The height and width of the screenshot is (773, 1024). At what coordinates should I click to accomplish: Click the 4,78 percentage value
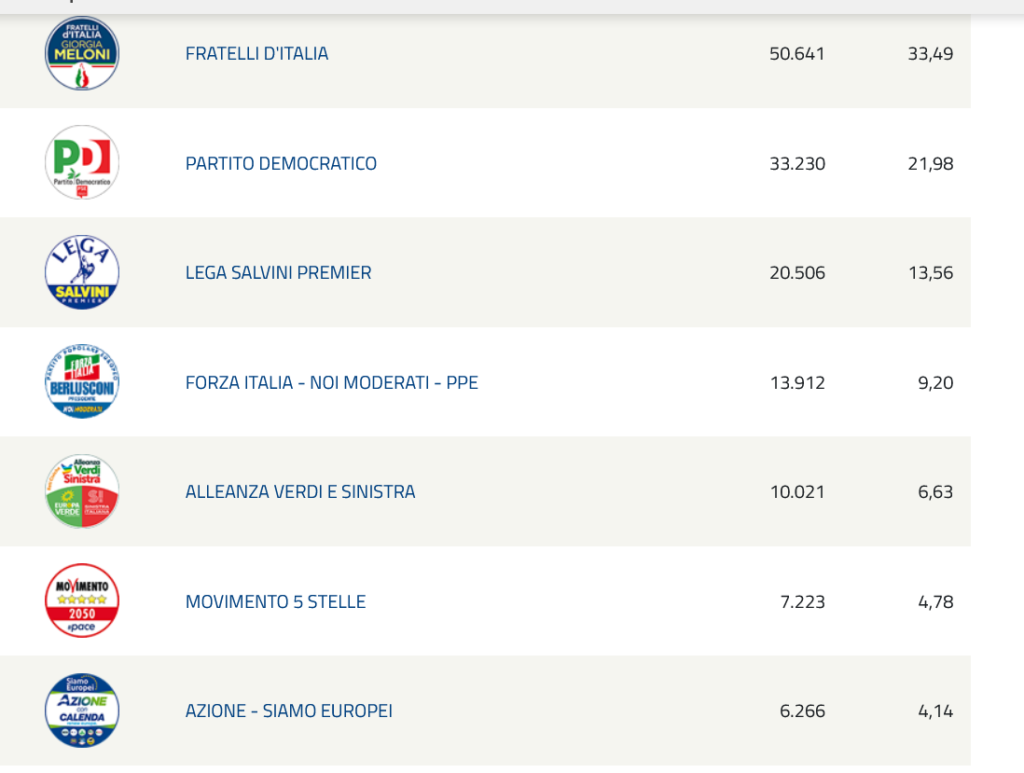(x=935, y=601)
